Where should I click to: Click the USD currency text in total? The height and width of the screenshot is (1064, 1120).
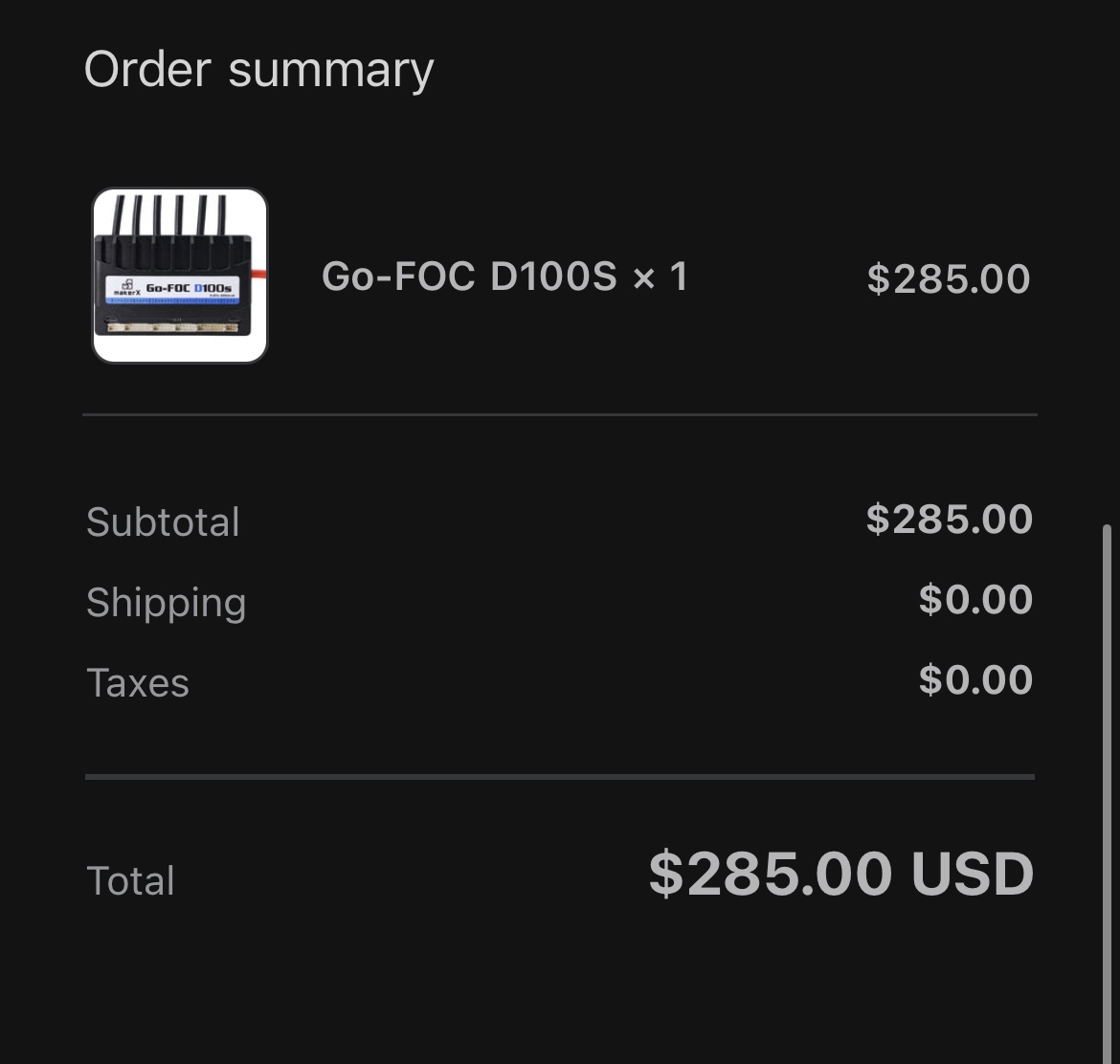point(972,874)
